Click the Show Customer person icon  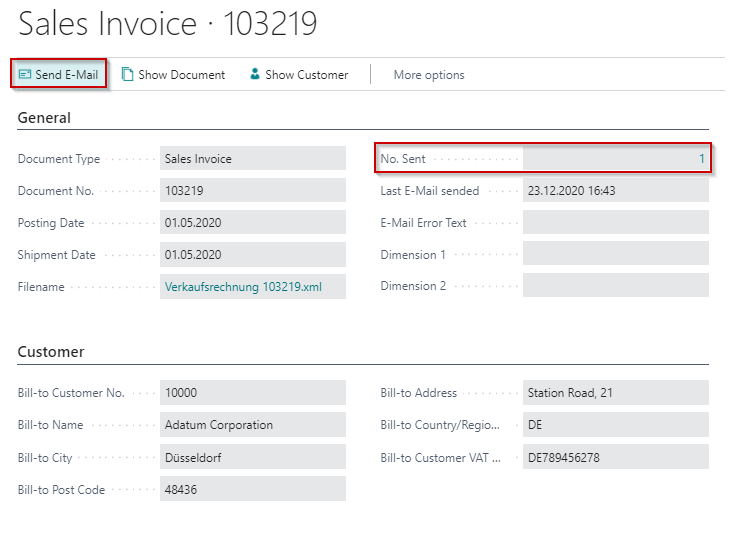255,75
